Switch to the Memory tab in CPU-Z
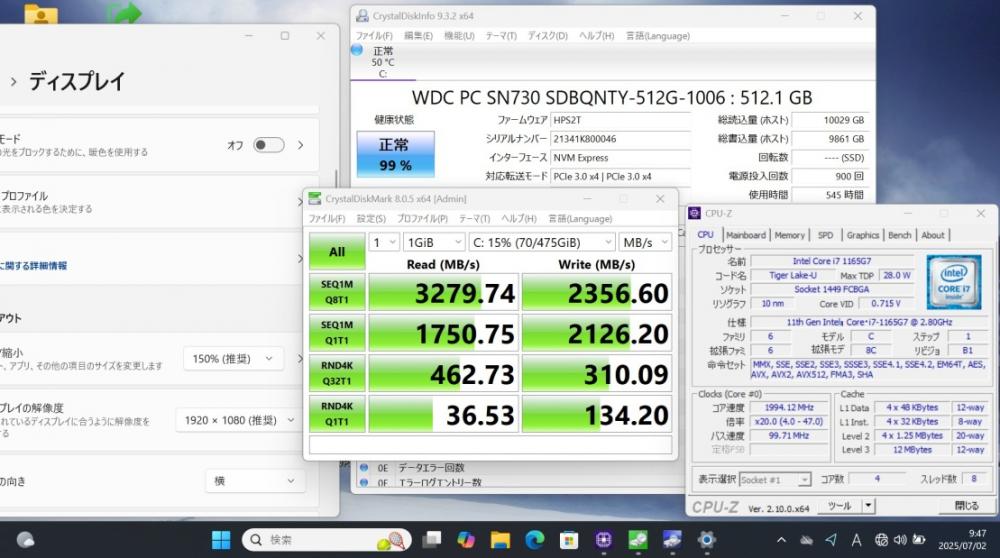The image size is (1000, 558). point(790,235)
